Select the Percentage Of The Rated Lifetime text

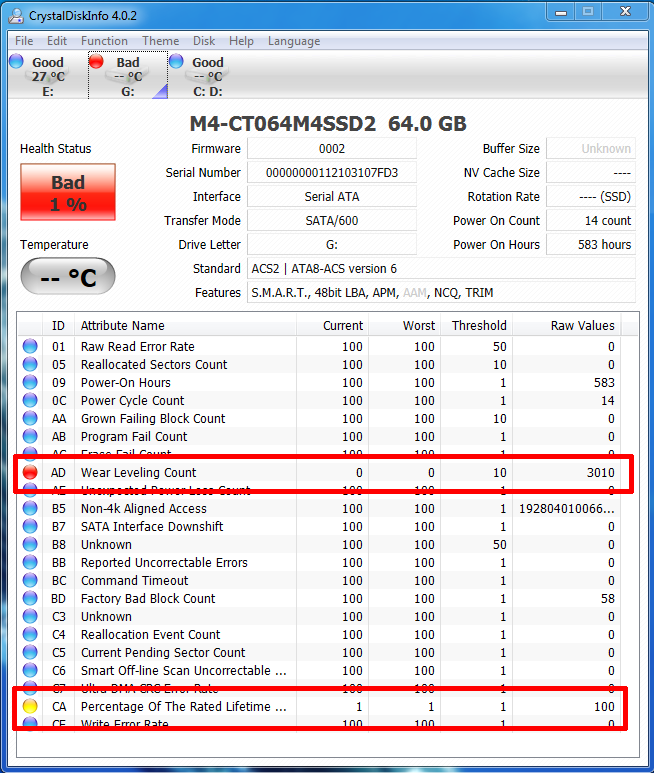[x=183, y=706]
